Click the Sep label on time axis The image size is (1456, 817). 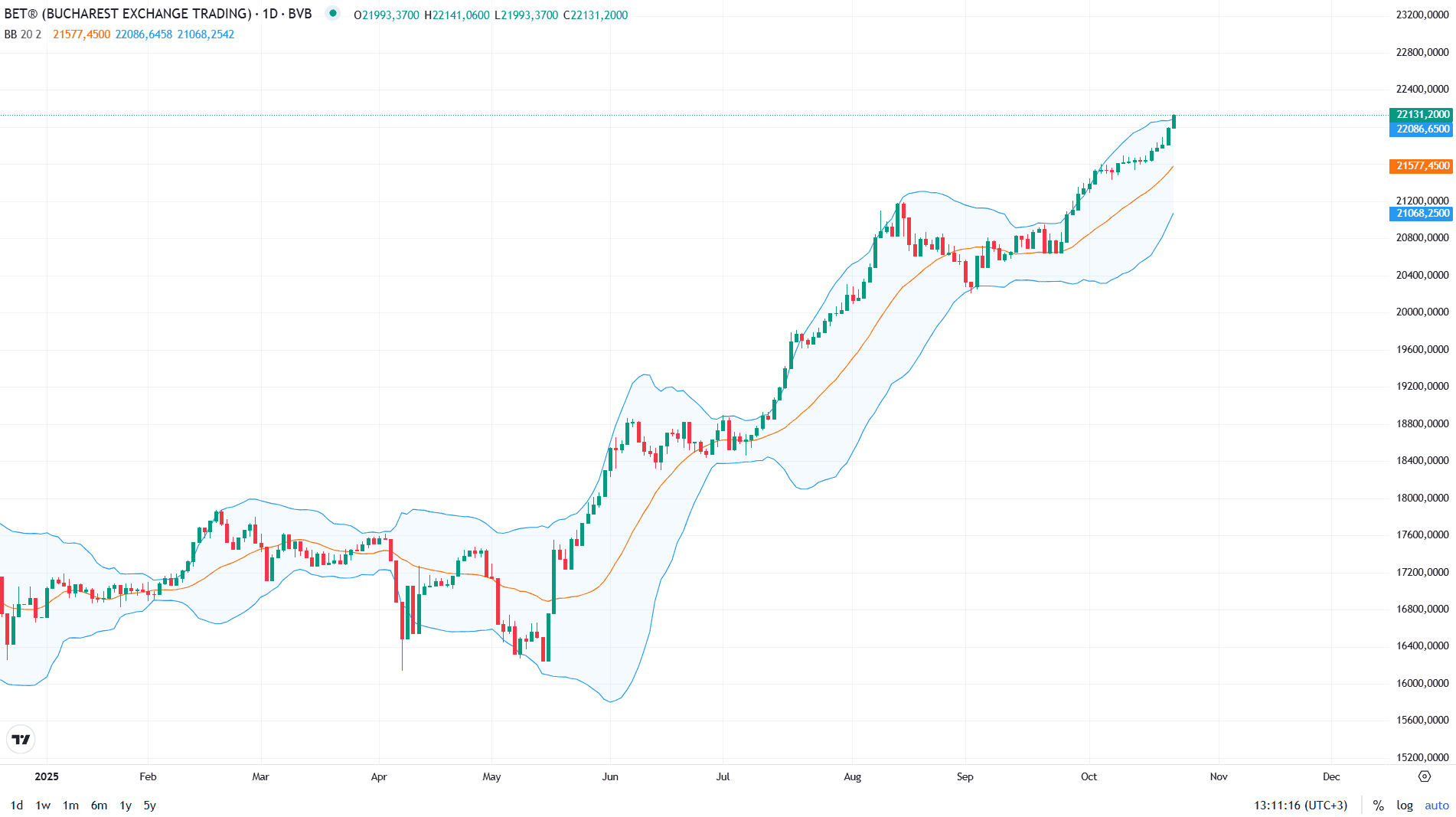click(x=965, y=776)
